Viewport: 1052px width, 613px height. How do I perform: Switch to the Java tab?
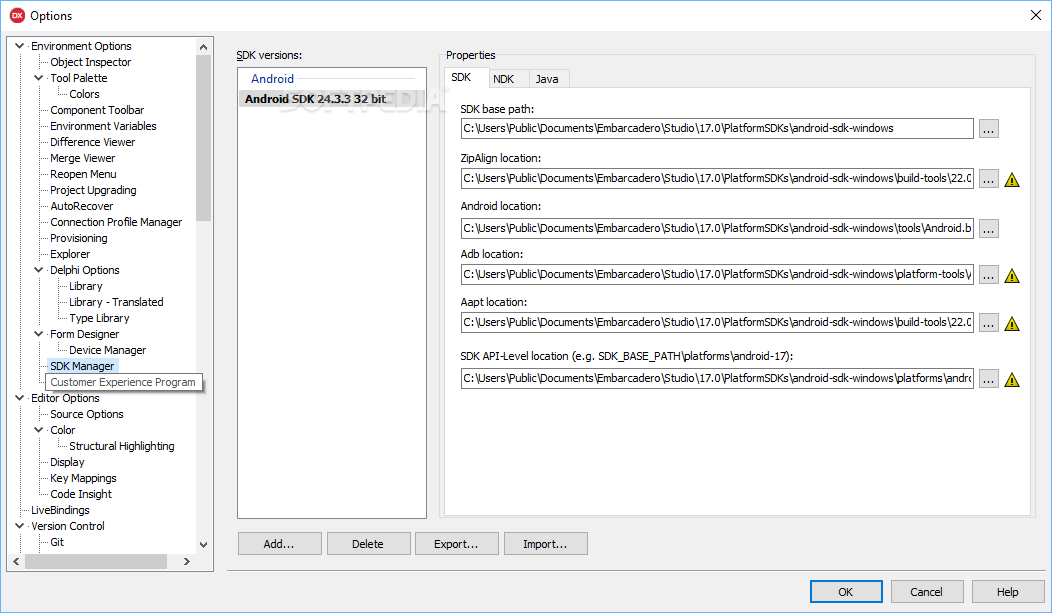point(547,79)
